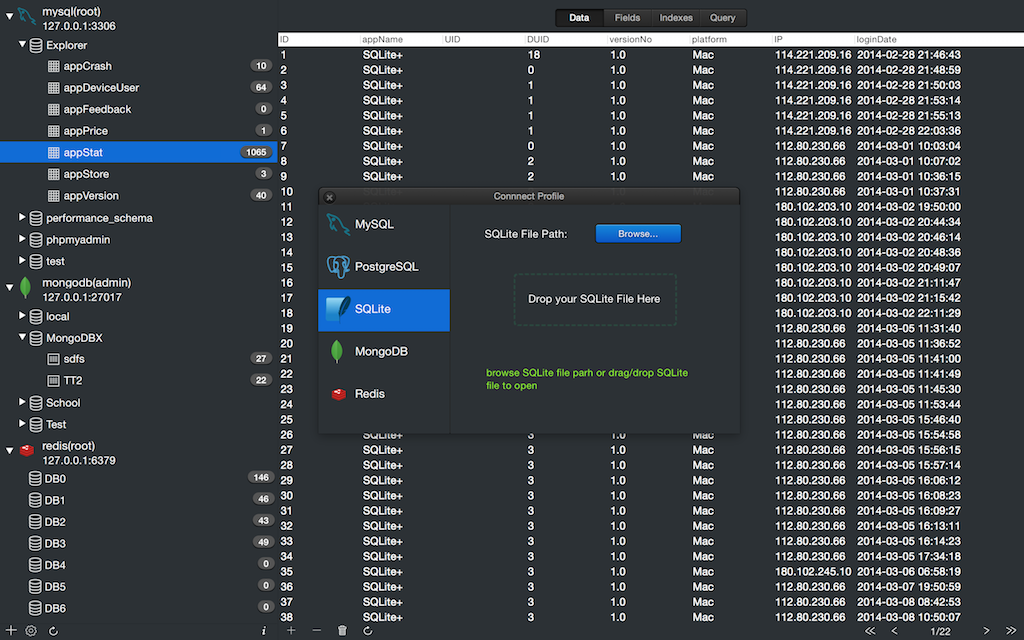Expand the Test database under mongodb
This screenshot has width=1024, height=640.
point(22,423)
